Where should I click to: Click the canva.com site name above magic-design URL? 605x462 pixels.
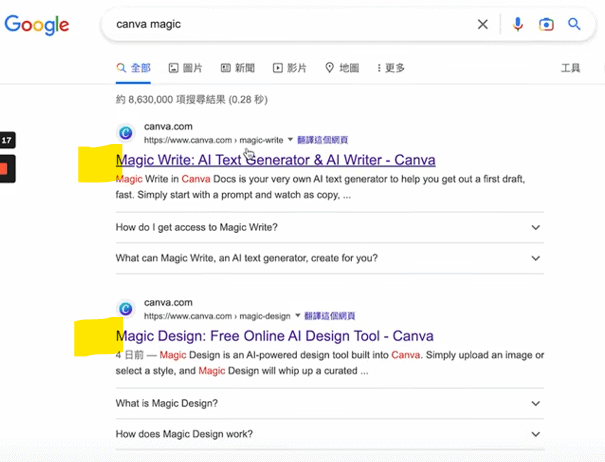[x=168, y=303]
